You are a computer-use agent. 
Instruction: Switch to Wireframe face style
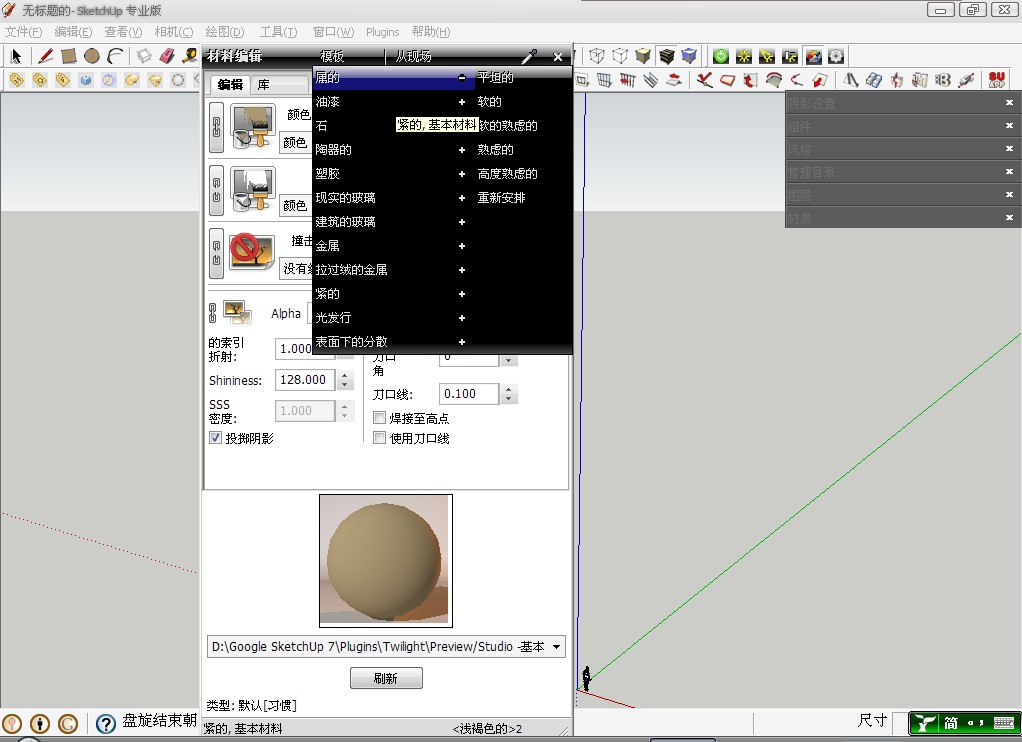coord(596,57)
